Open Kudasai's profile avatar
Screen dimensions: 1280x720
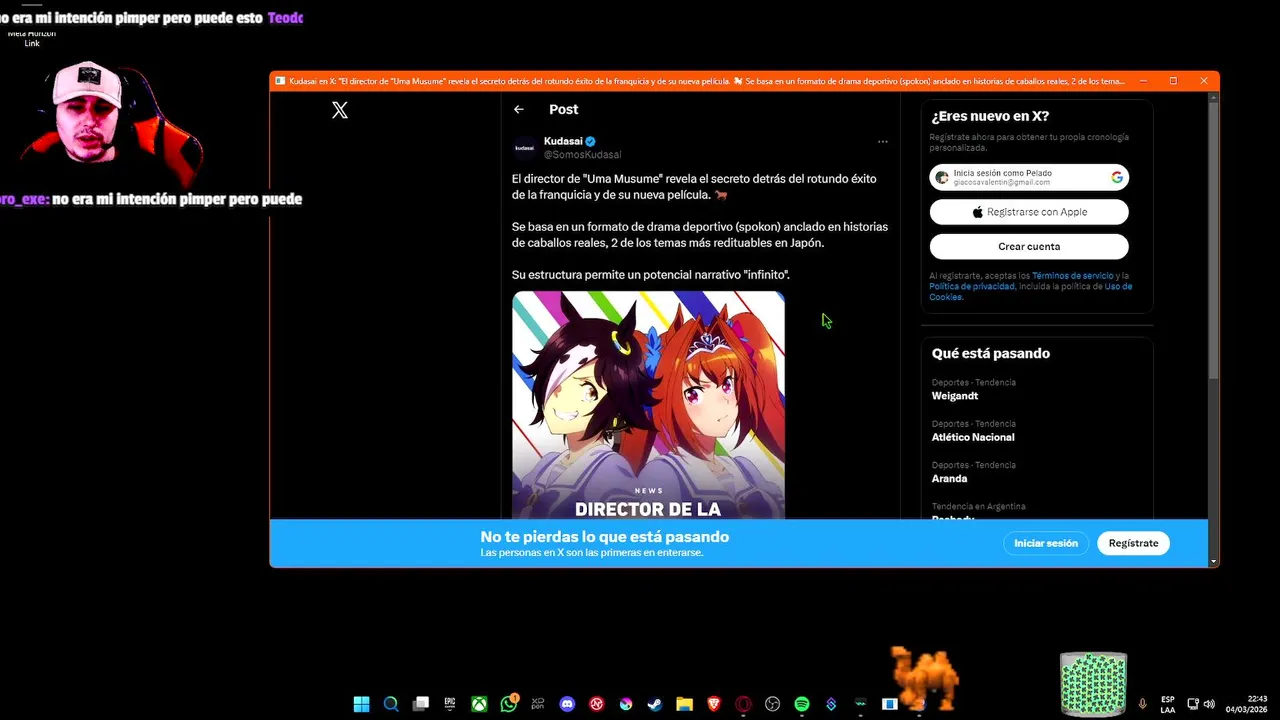pyautogui.click(x=525, y=148)
